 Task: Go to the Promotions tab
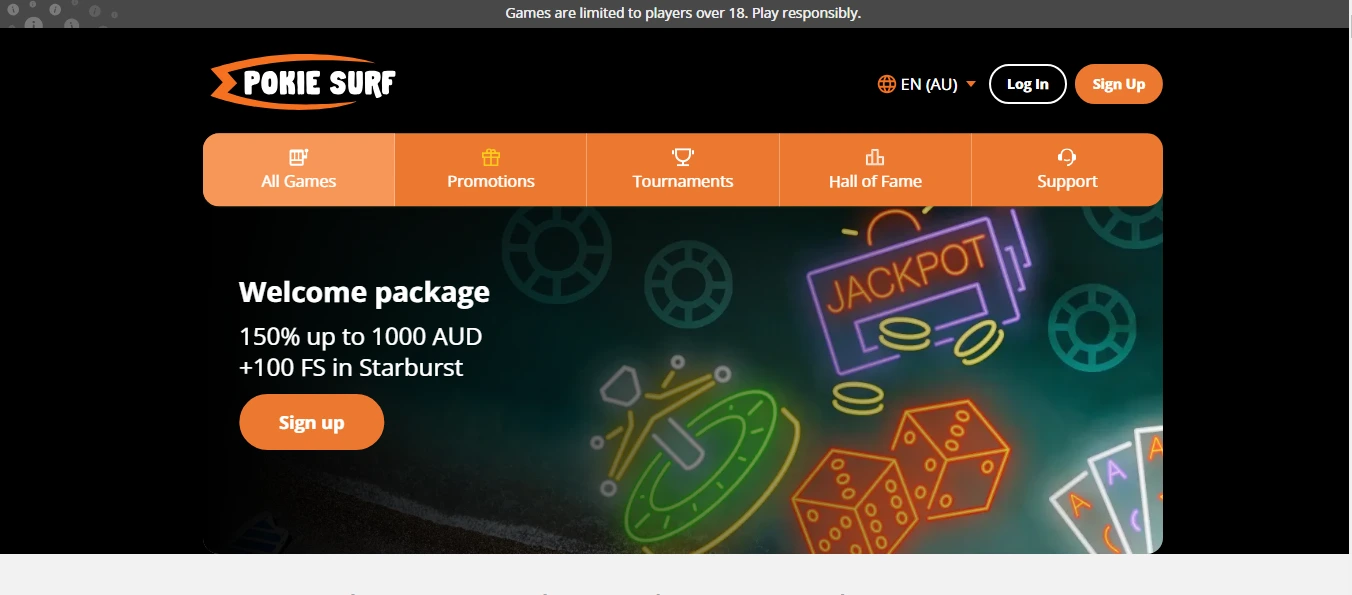click(x=491, y=170)
